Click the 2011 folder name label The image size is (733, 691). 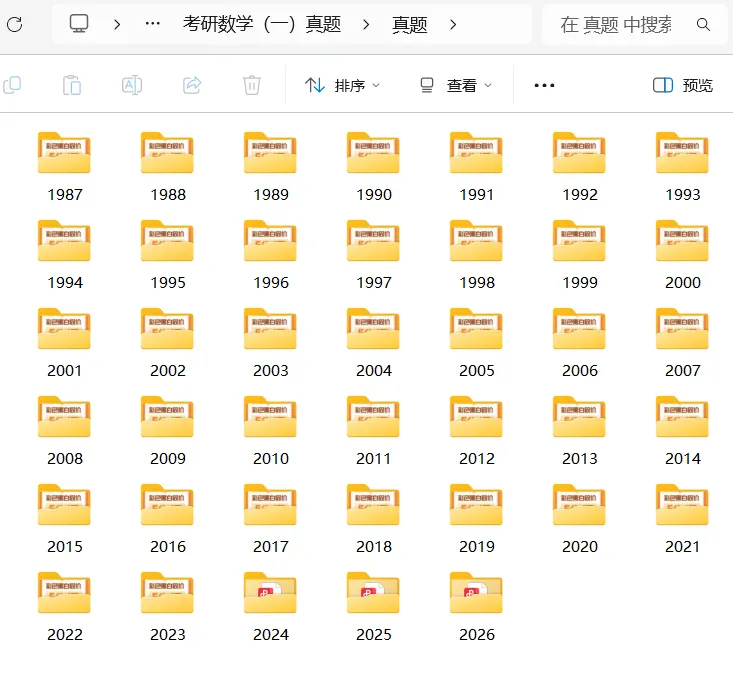point(374,458)
